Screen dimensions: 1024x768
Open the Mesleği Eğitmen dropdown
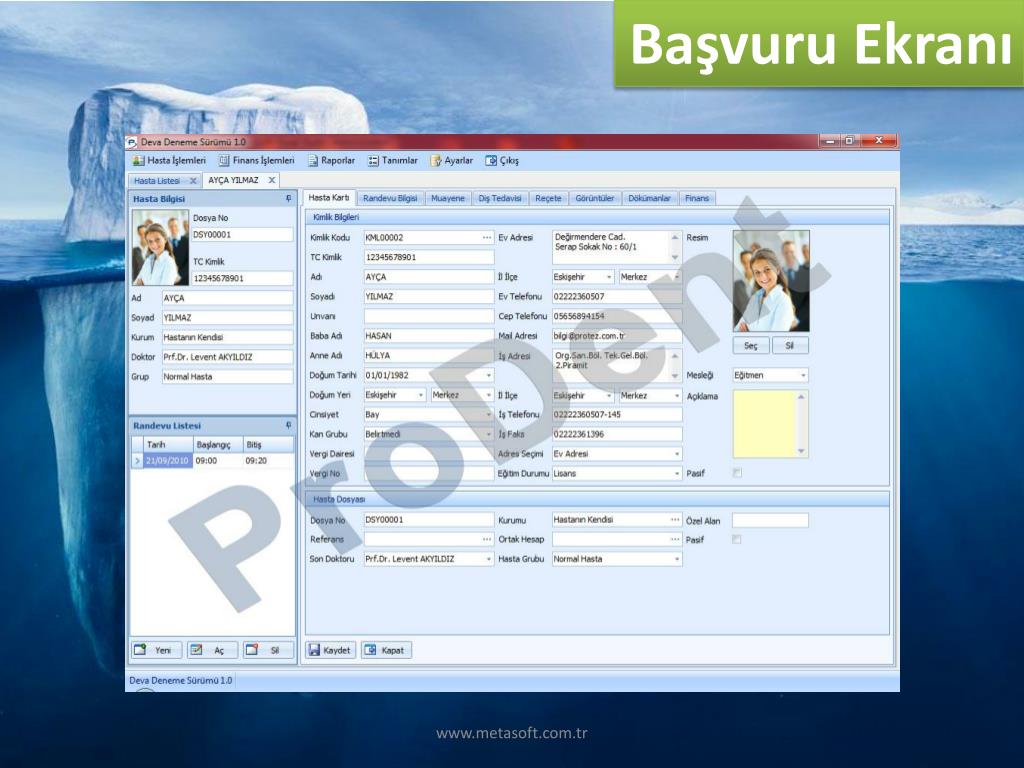(803, 376)
